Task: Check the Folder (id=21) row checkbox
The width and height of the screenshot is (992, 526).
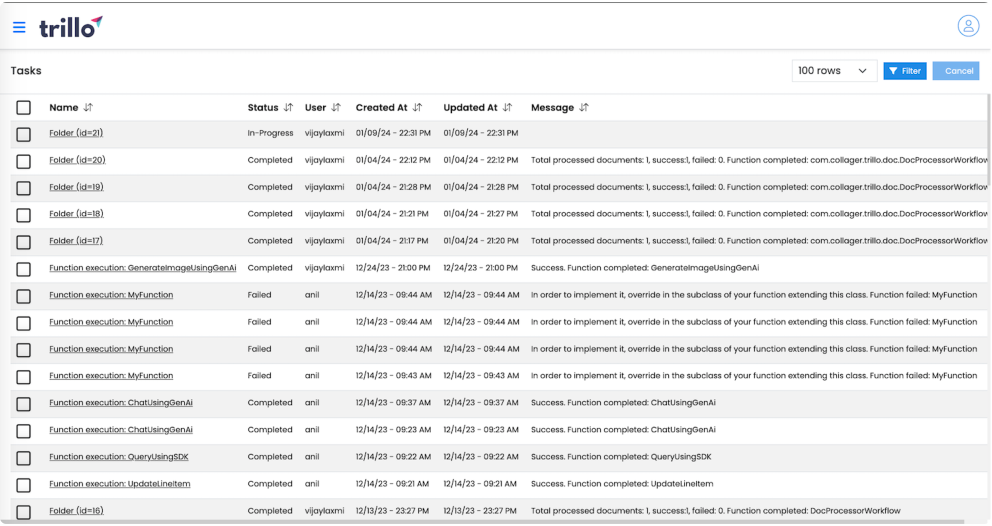Action: pos(23,134)
